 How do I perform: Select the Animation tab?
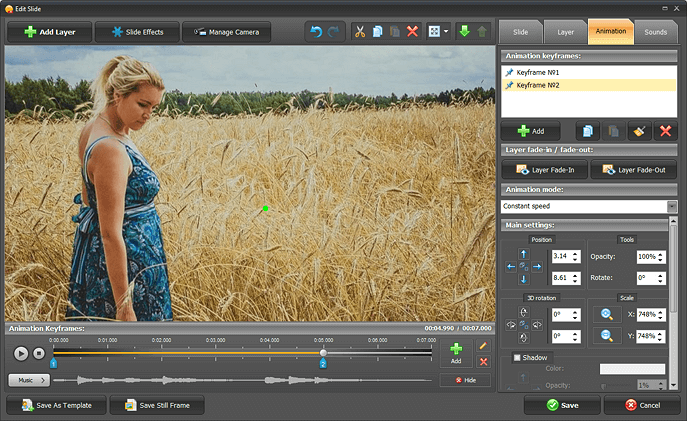coord(611,31)
